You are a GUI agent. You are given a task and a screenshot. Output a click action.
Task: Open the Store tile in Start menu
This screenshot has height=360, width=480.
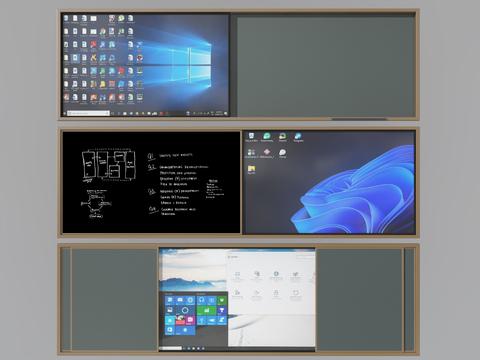pos(170,330)
